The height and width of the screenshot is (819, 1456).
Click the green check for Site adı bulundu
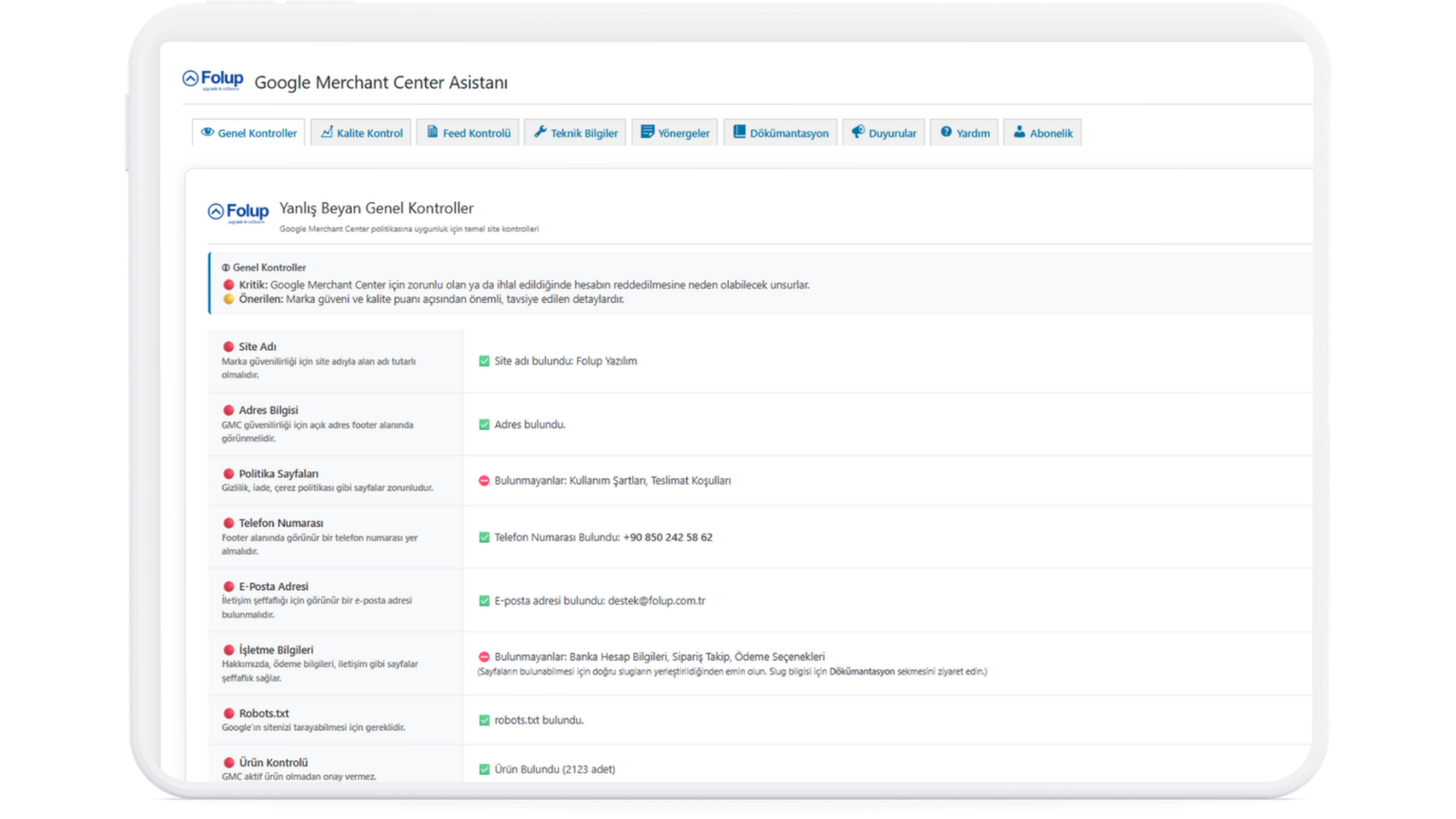(x=484, y=361)
